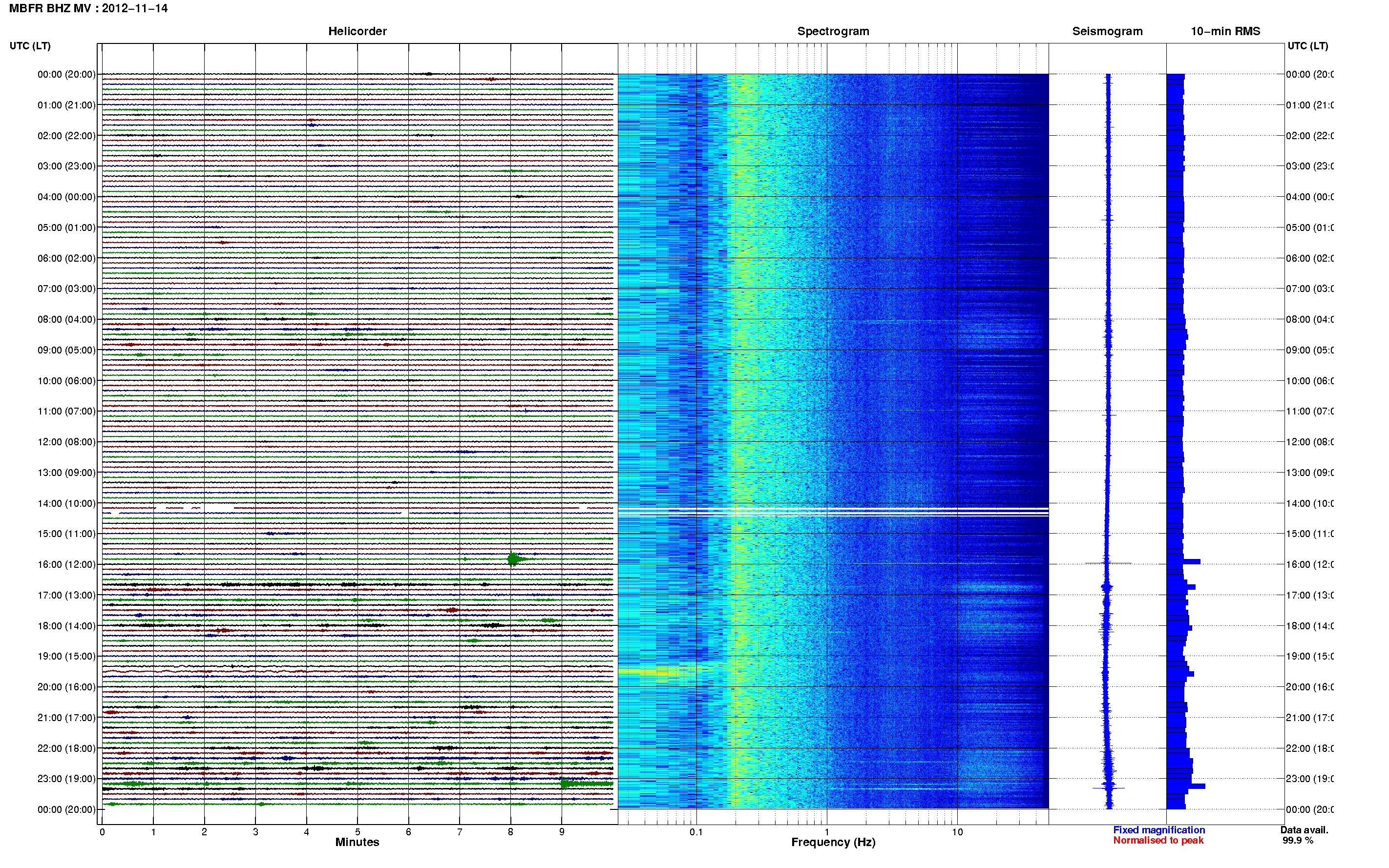Click the 'Helicorder' panel heading

pyautogui.click(x=357, y=31)
